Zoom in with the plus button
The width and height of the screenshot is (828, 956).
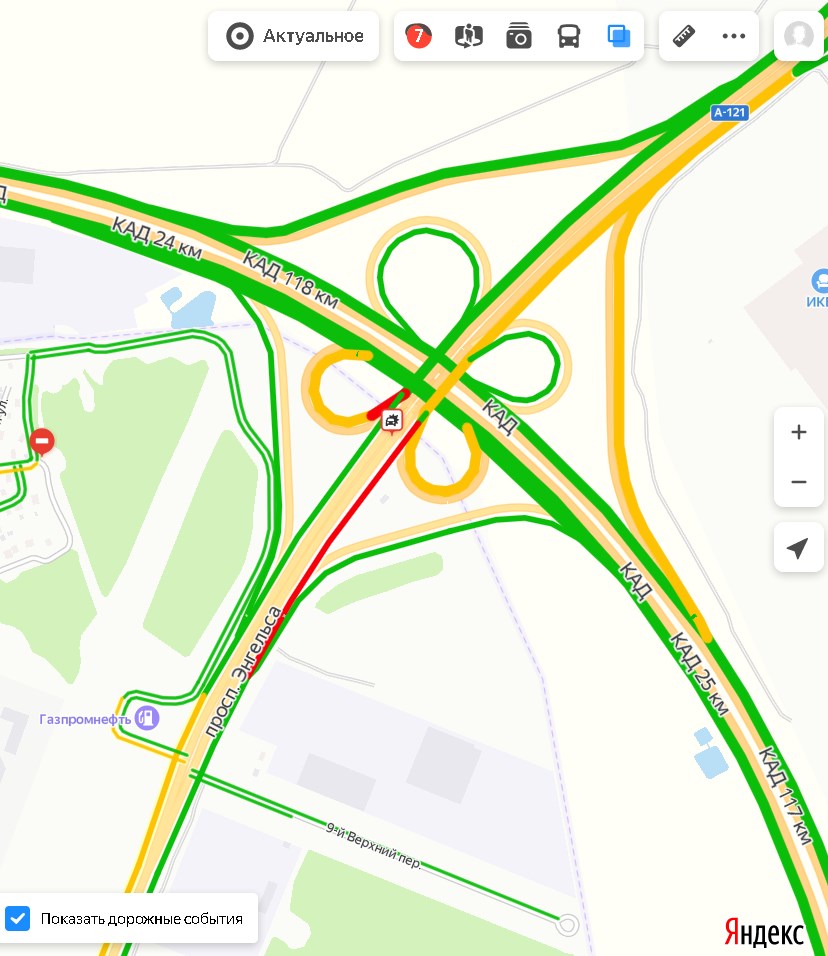pos(799,432)
